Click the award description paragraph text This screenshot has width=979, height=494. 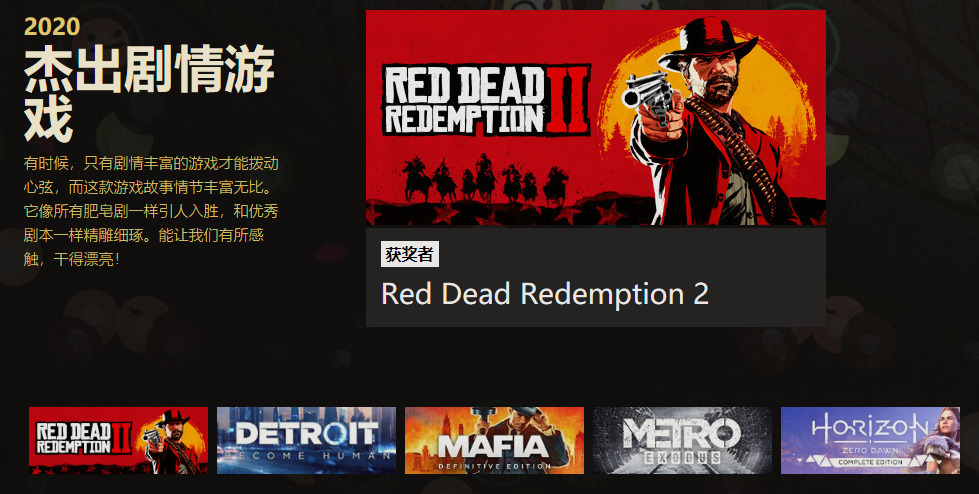[151, 211]
